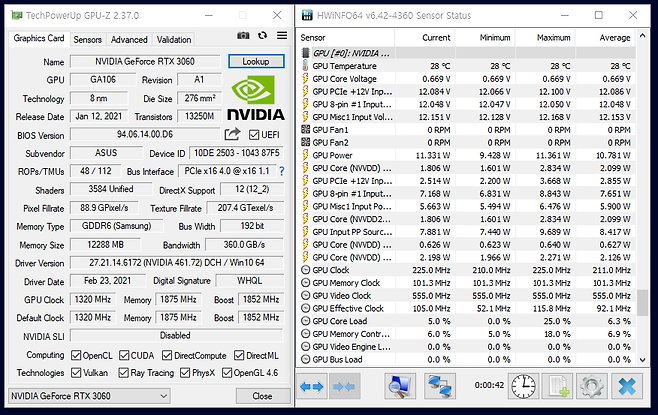Click the Device ID value field

[x=237, y=153]
